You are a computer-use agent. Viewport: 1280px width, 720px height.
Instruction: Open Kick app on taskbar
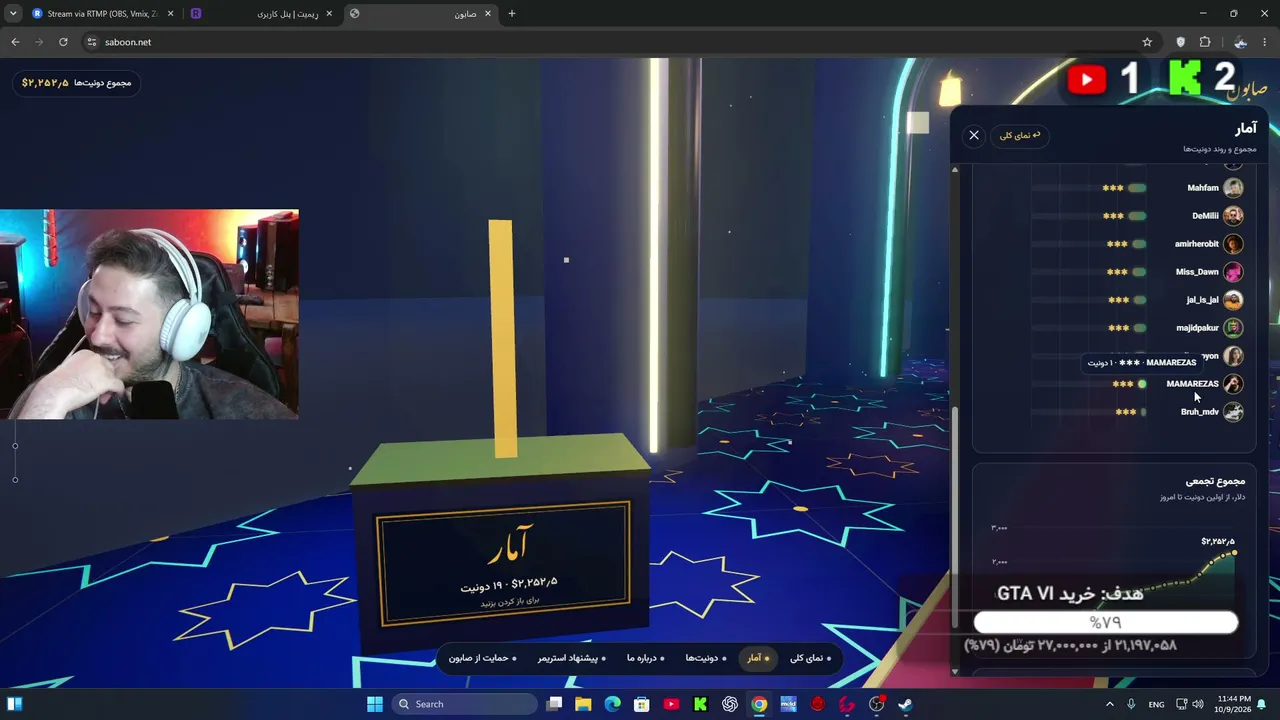700,704
